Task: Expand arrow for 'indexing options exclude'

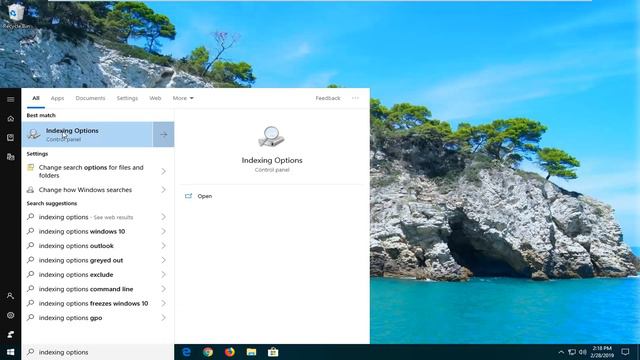Action: pos(163,275)
